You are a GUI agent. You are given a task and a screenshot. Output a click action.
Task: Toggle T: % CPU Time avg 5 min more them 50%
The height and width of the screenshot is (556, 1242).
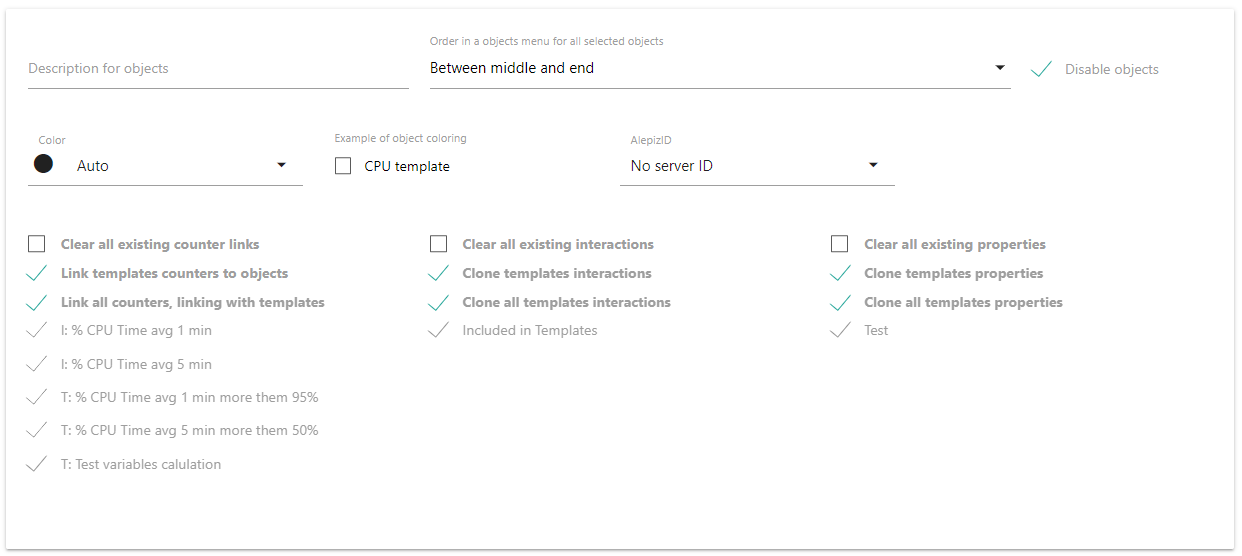pyautogui.click(x=37, y=430)
